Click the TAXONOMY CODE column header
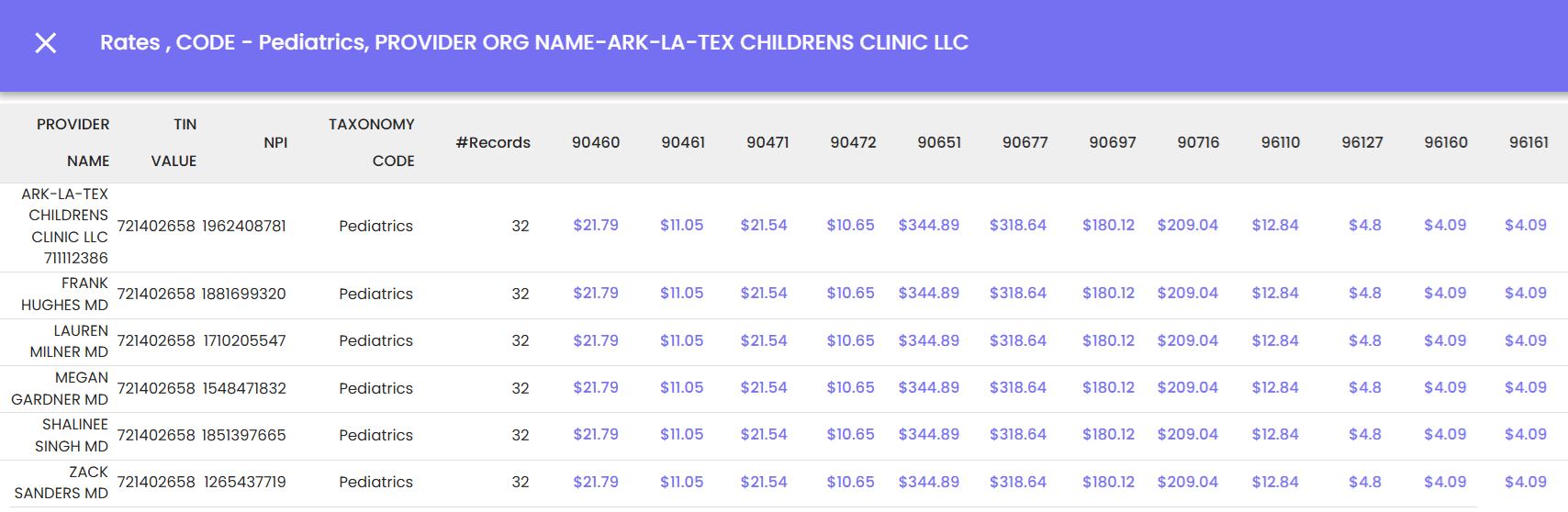The width and height of the screenshot is (1568, 512). (x=372, y=142)
